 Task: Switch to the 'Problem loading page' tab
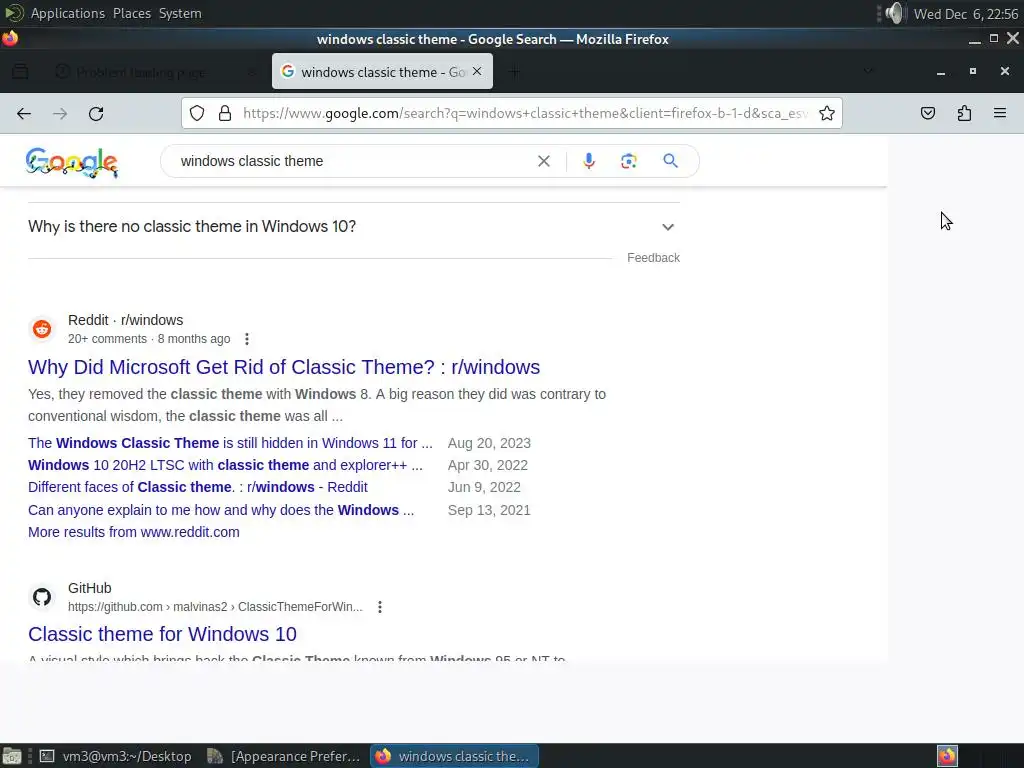(x=140, y=72)
